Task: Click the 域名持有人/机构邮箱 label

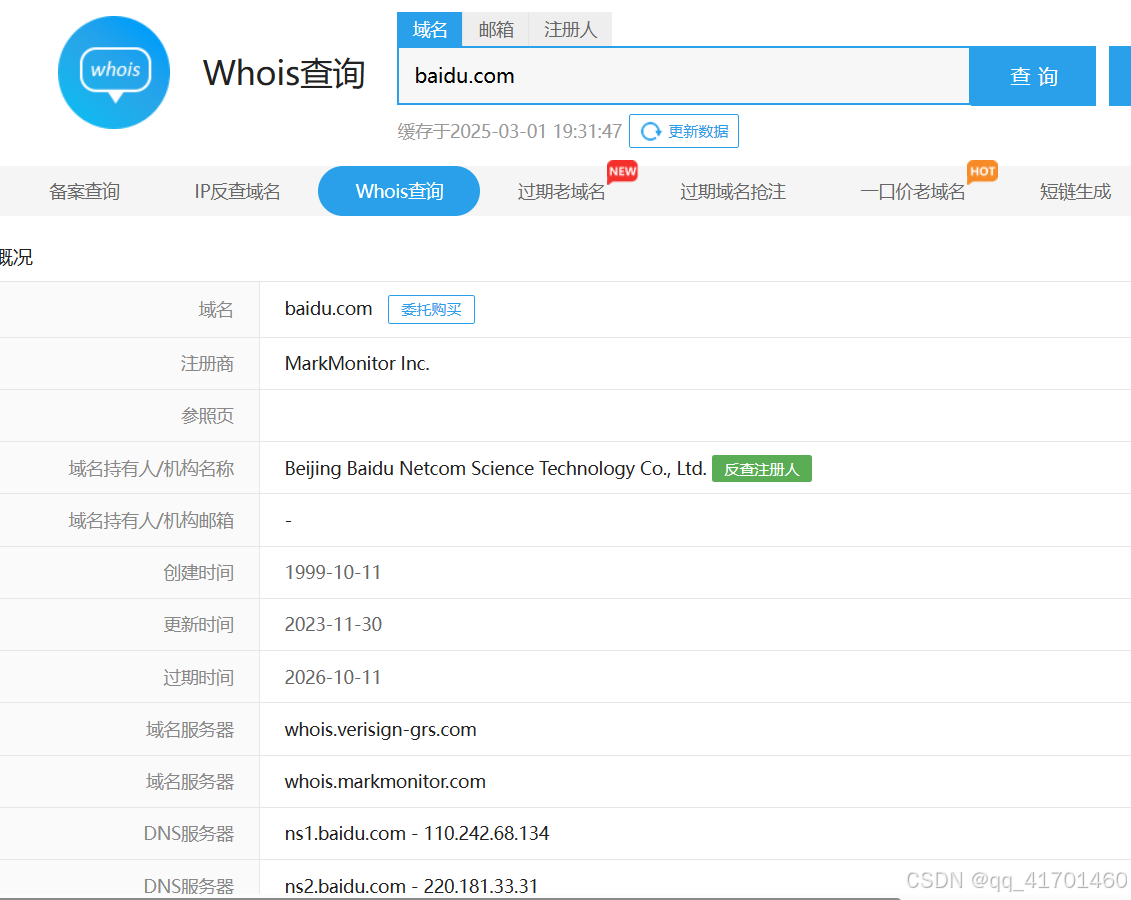Action: (151, 521)
